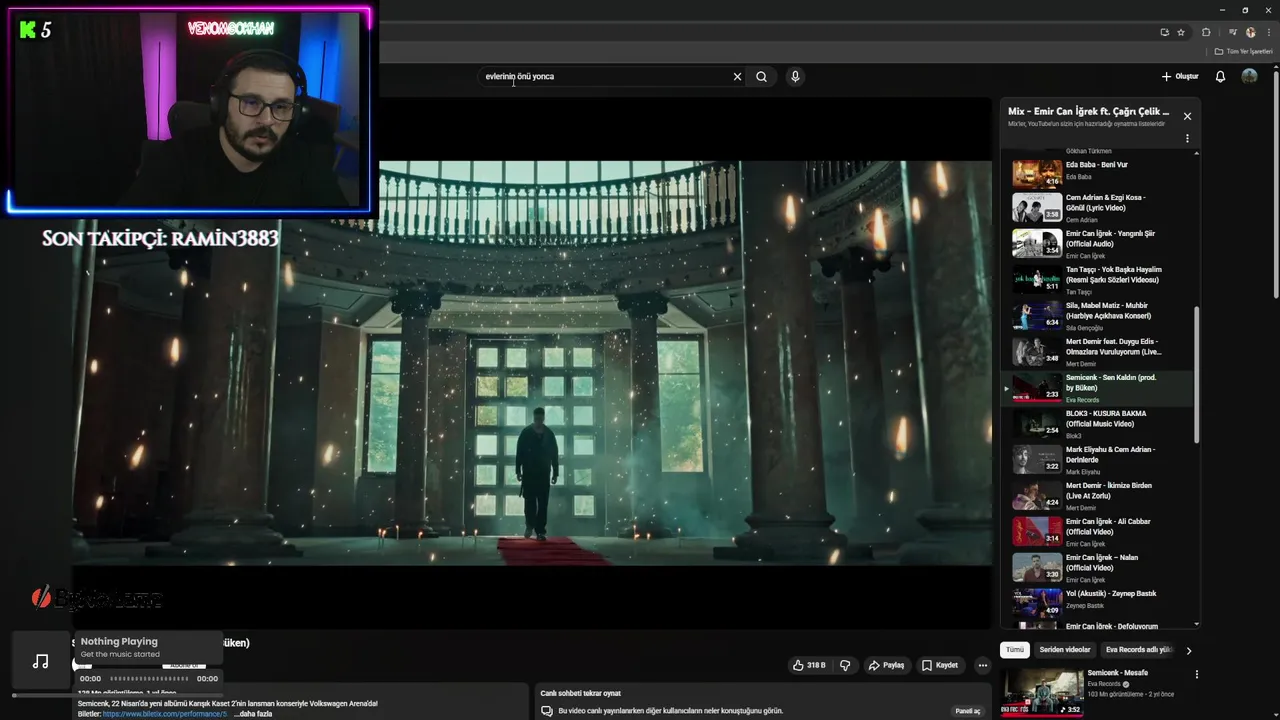Image resolution: width=1280 pixels, height=720 pixels.
Task: Play Tan Taşçı - Yok Başka Hayalim
Action: pyautogui.click(x=1098, y=279)
